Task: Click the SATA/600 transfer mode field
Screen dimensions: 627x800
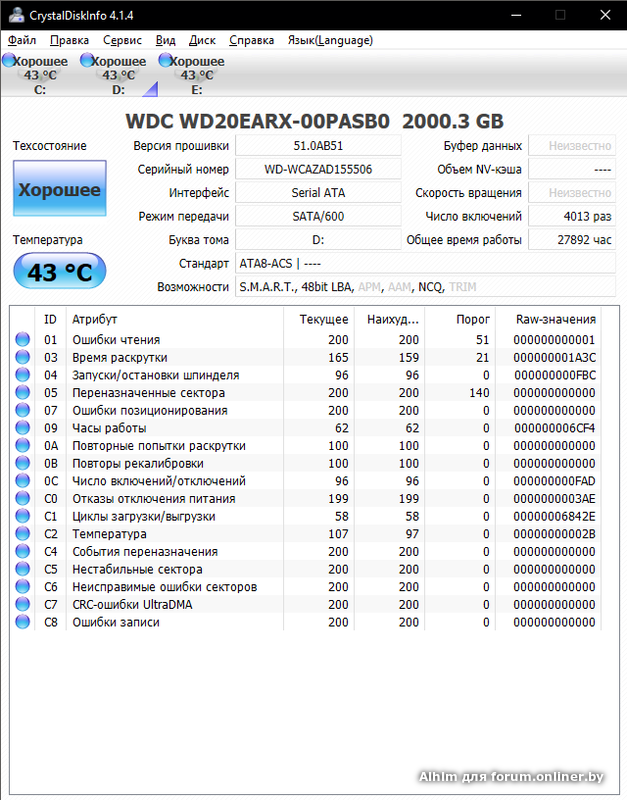Action: pos(318,216)
